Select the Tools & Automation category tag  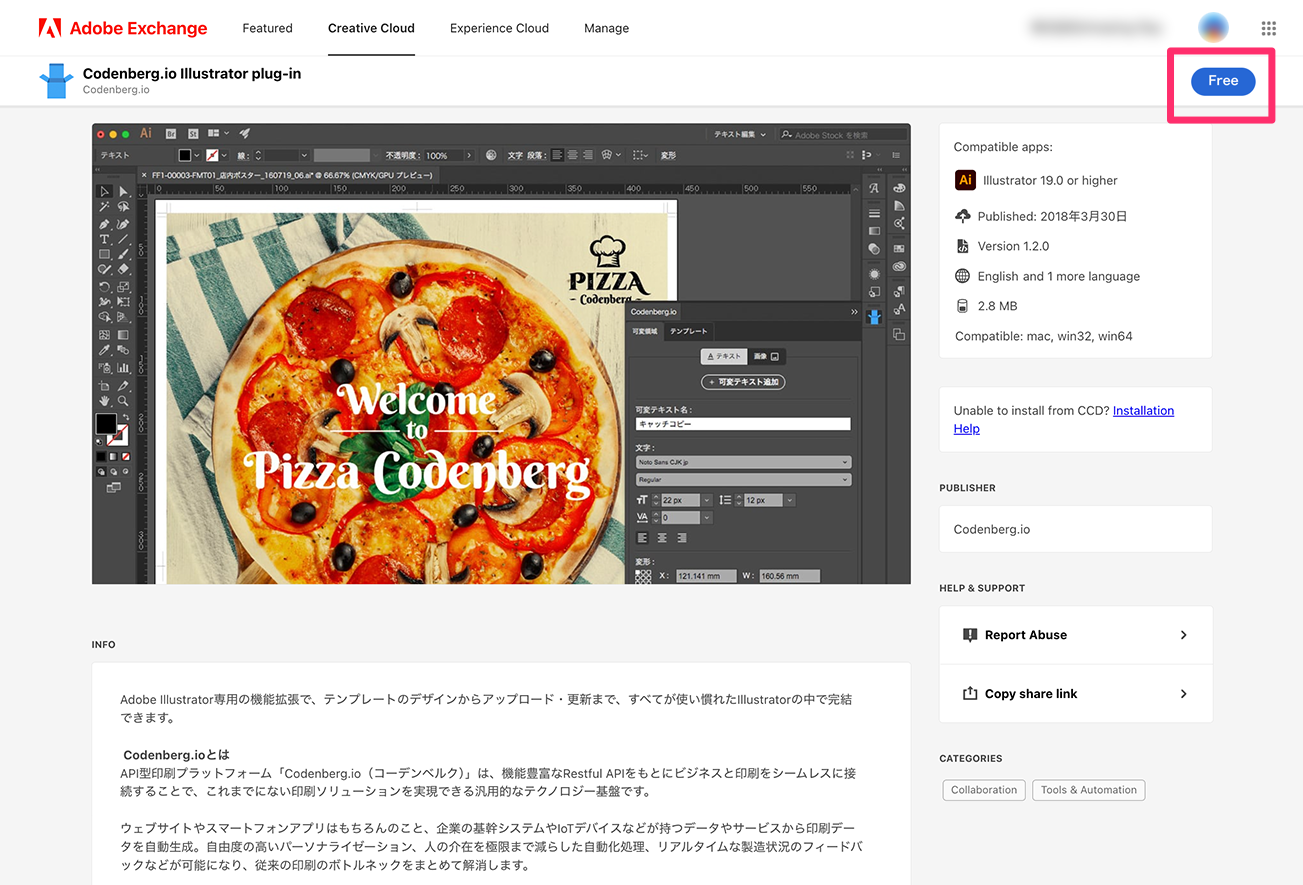1088,790
